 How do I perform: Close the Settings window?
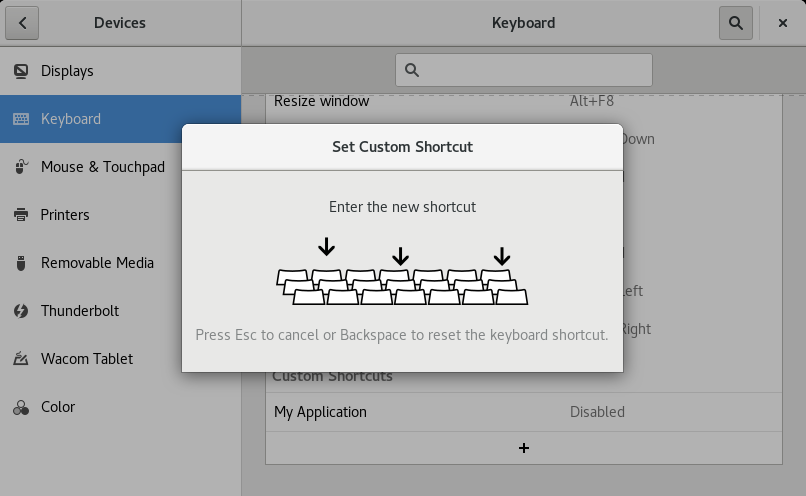click(783, 22)
